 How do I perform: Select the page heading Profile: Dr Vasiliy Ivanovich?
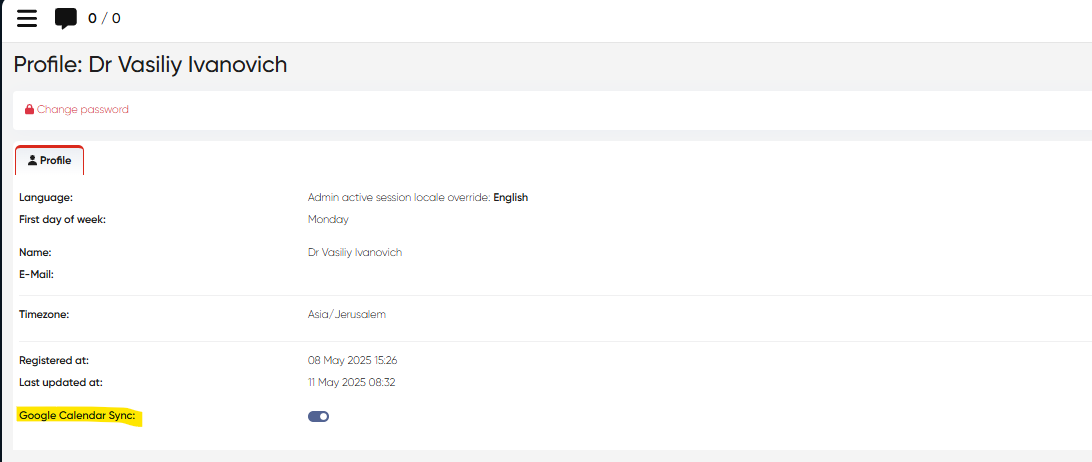[x=150, y=65]
